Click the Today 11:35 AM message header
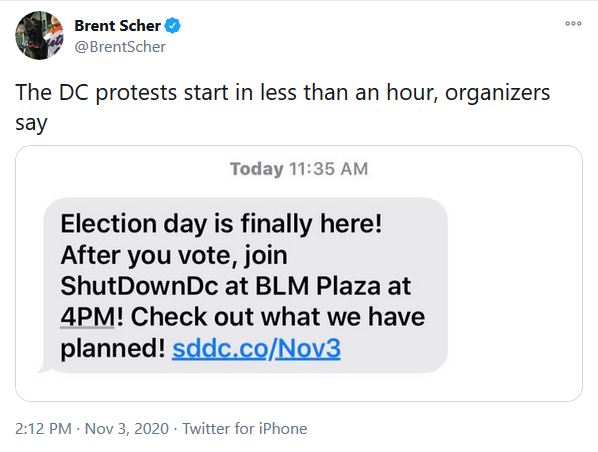Image resolution: width=598 pixels, height=452 pixels. coord(299,169)
